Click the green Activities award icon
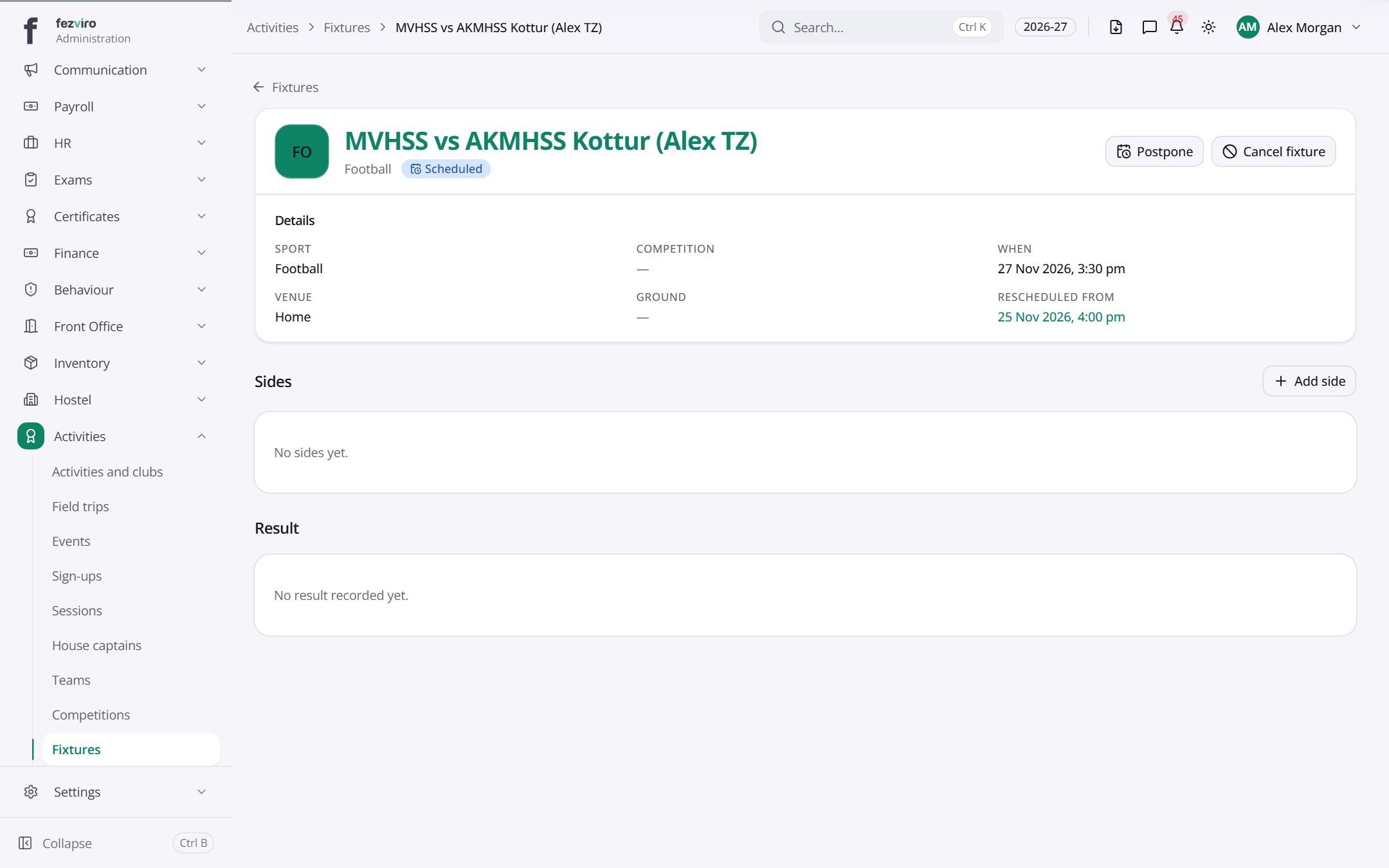Viewport: 1389px width, 868px height. pos(31,436)
